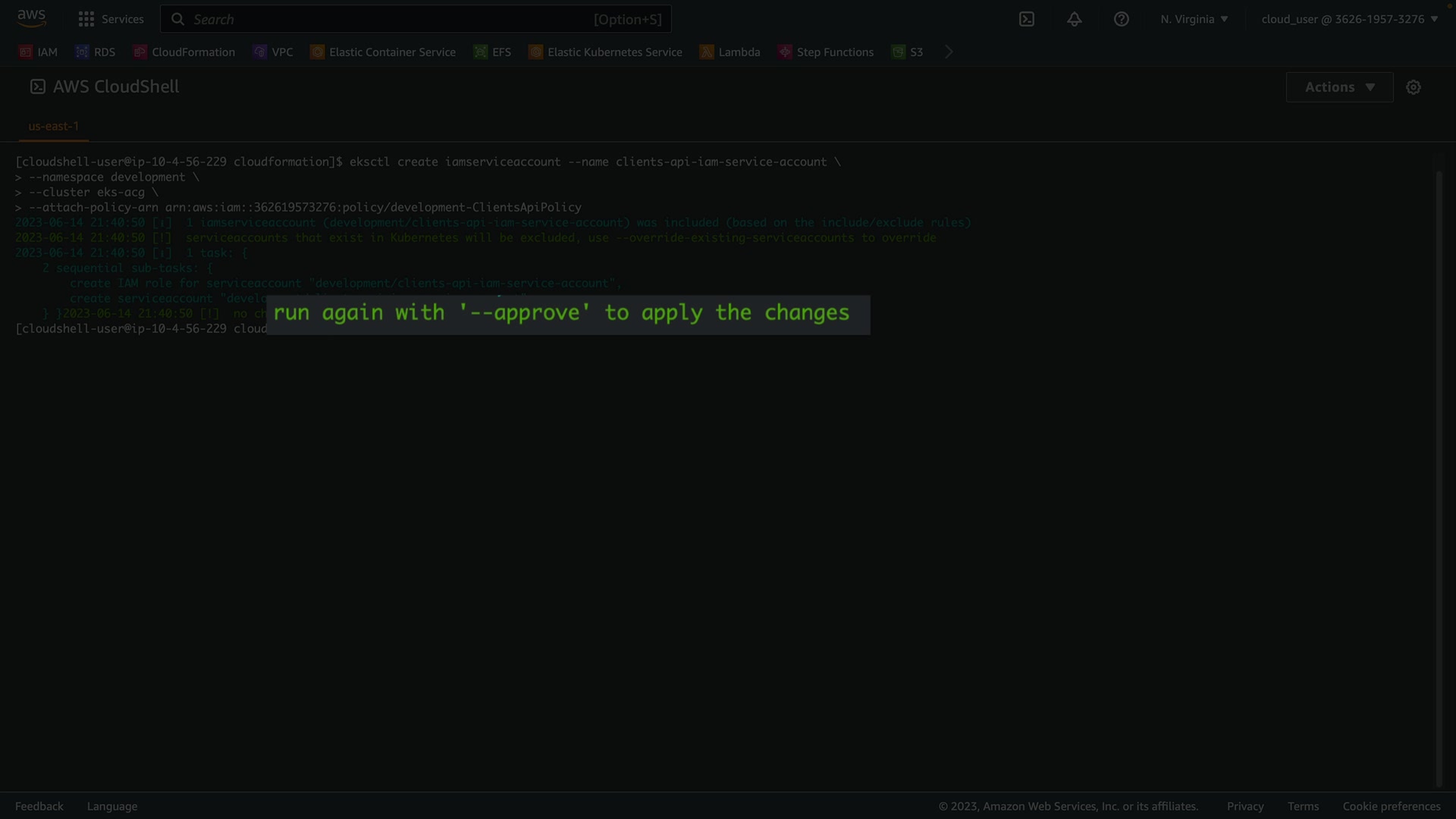Open the Lambda favorites shortcut
The image size is (1456, 819).
(x=730, y=52)
